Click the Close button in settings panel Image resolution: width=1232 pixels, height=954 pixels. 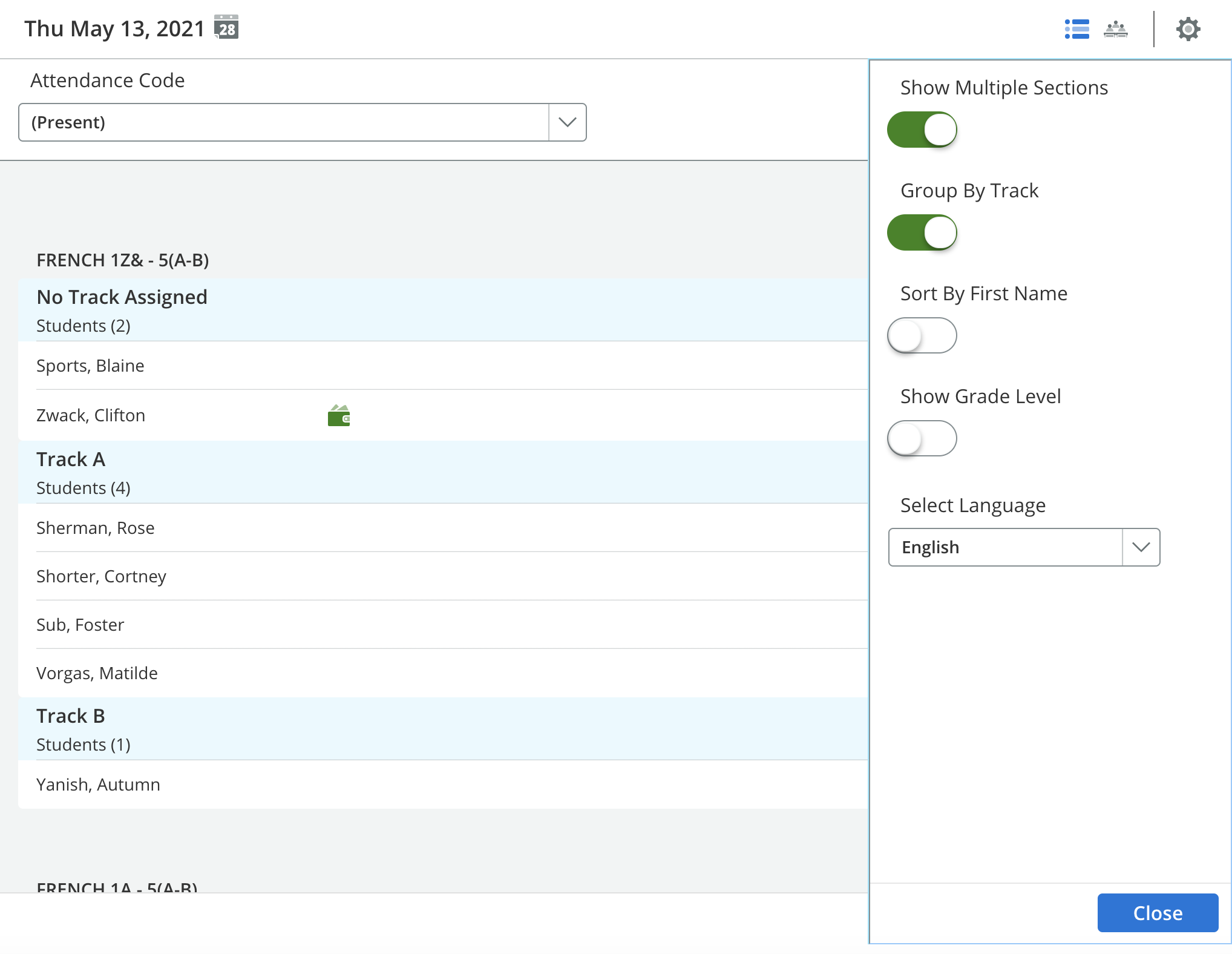[1157, 913]
